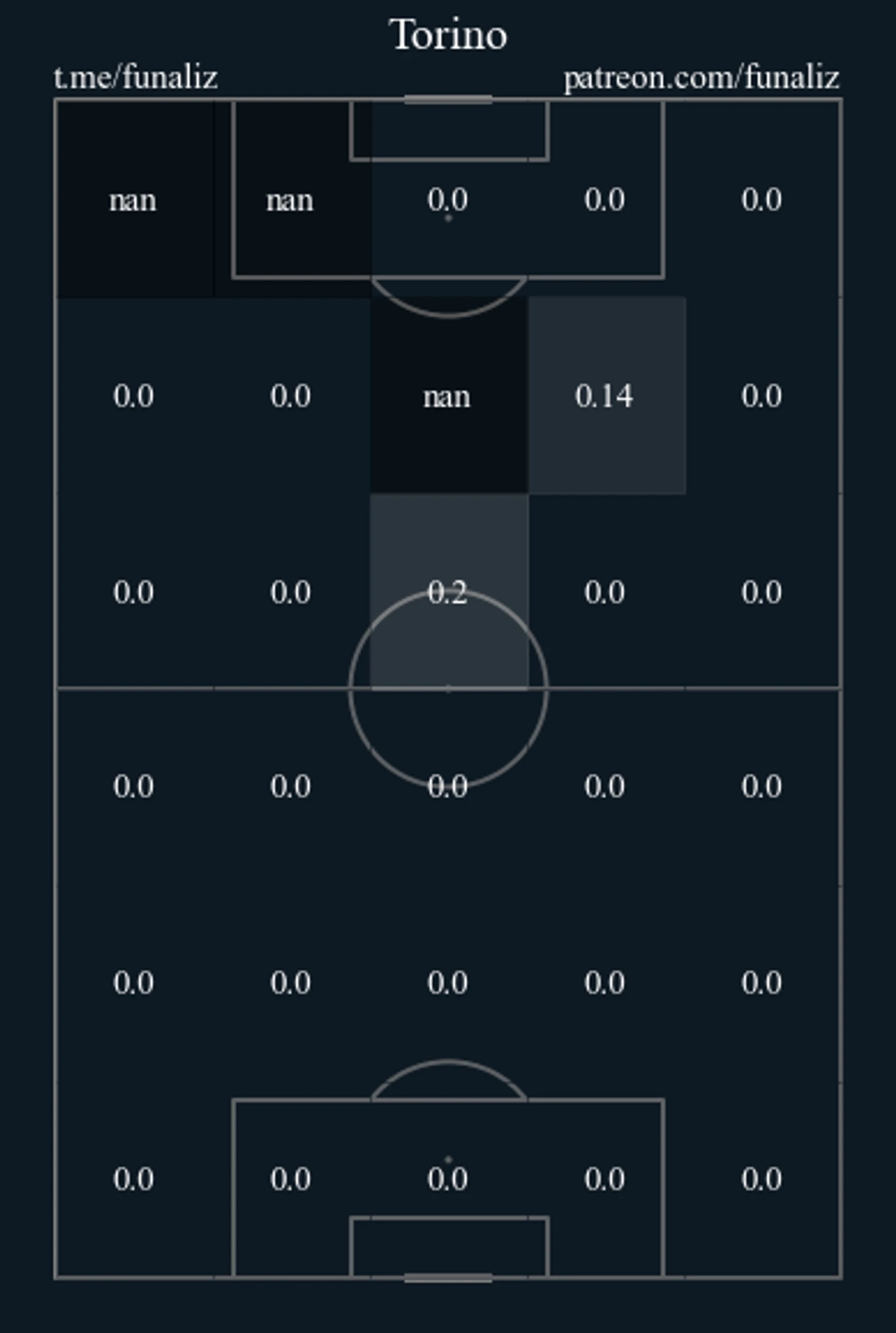896x1333 pixels.
Task: Click the bottom-left corner 0.0 cell
Action: pos(134,1179)
